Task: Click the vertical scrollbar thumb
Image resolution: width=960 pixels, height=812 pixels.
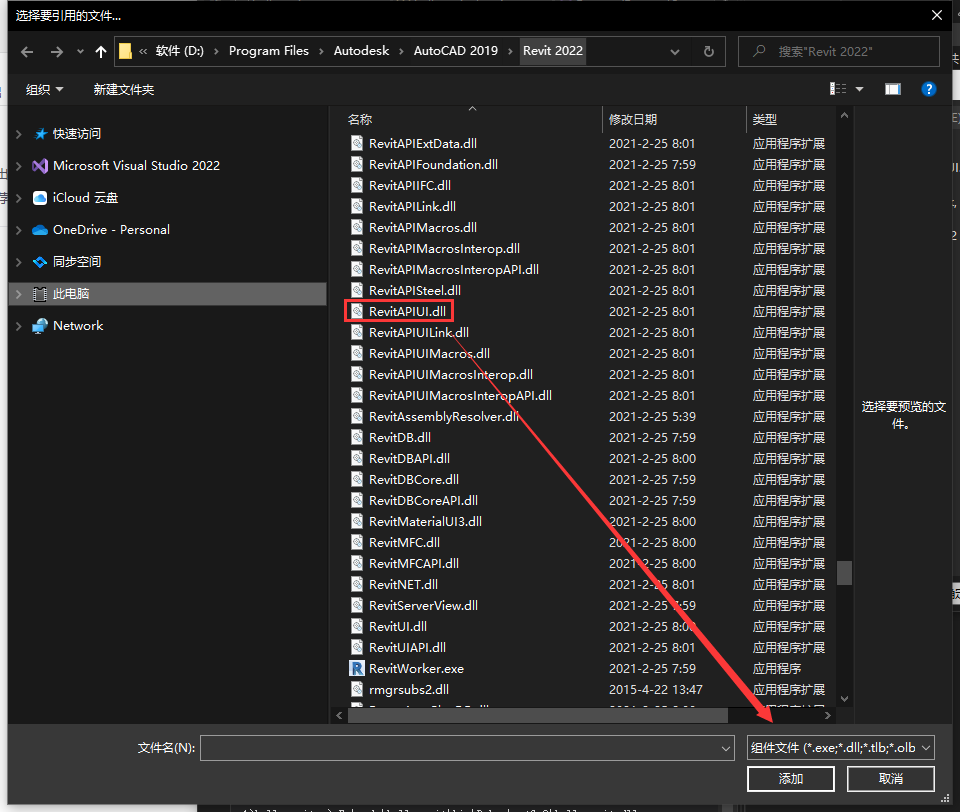Action: [x=844, y=573]
